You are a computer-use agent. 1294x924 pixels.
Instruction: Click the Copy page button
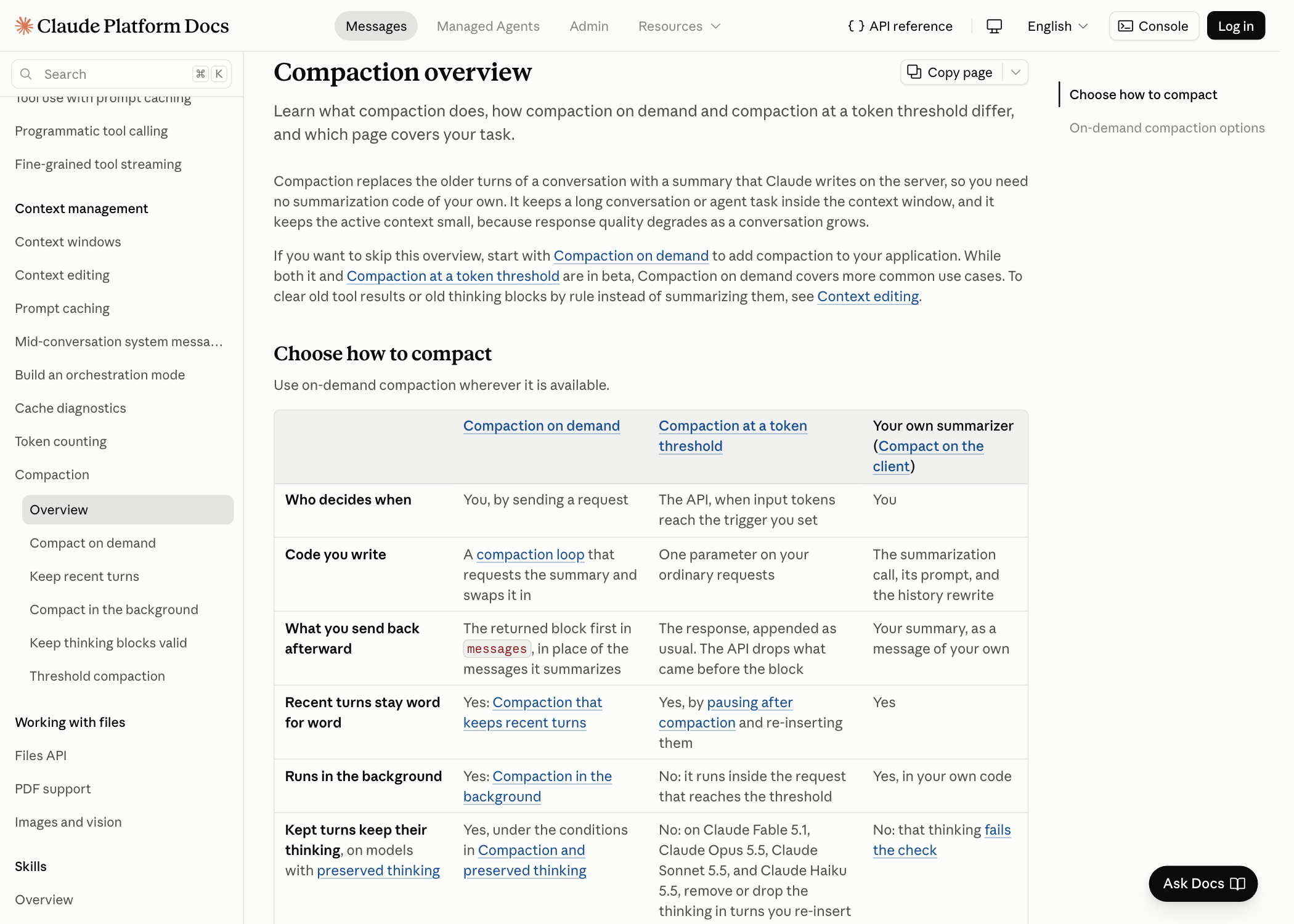(951, 72)
